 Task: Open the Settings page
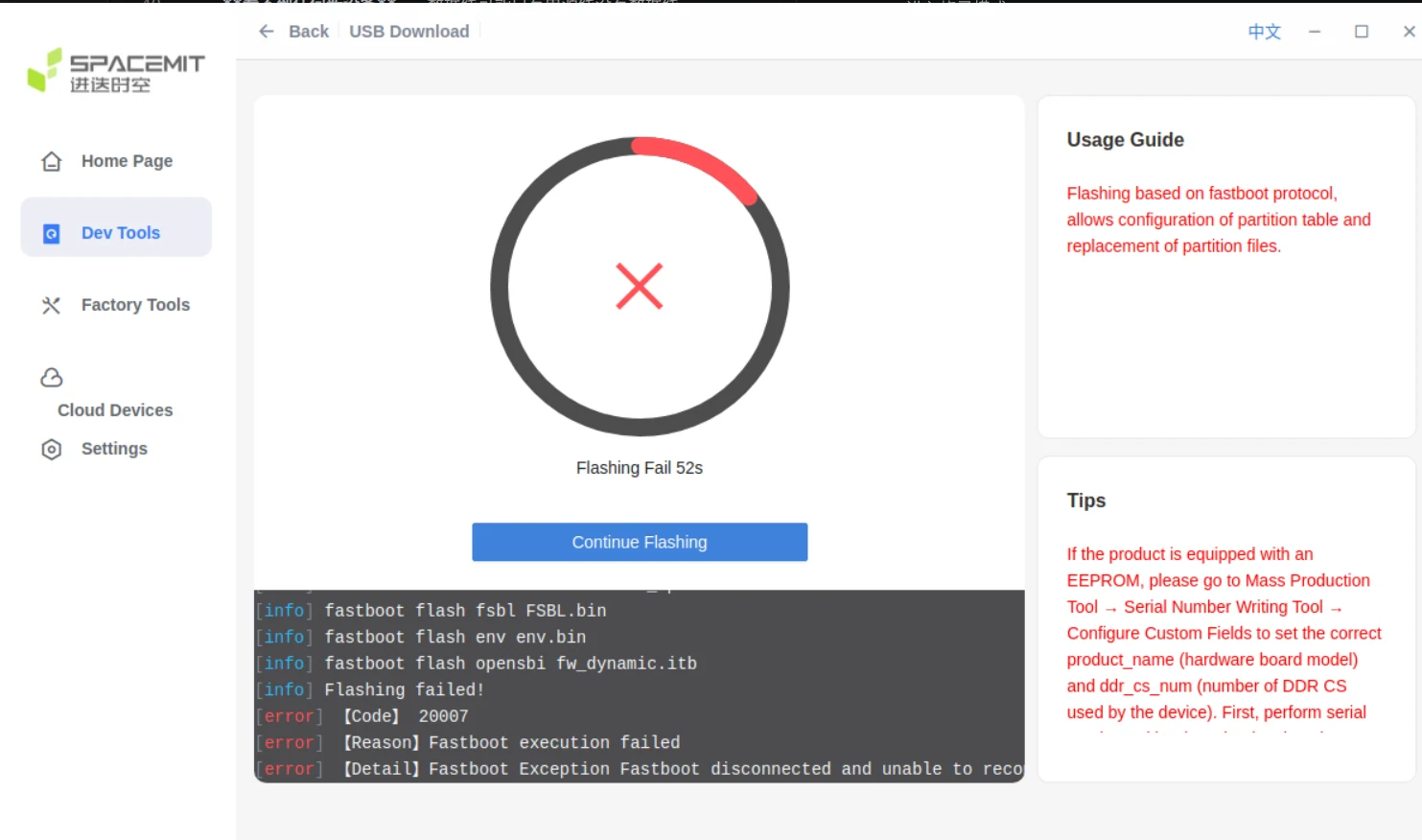(116, 449)
